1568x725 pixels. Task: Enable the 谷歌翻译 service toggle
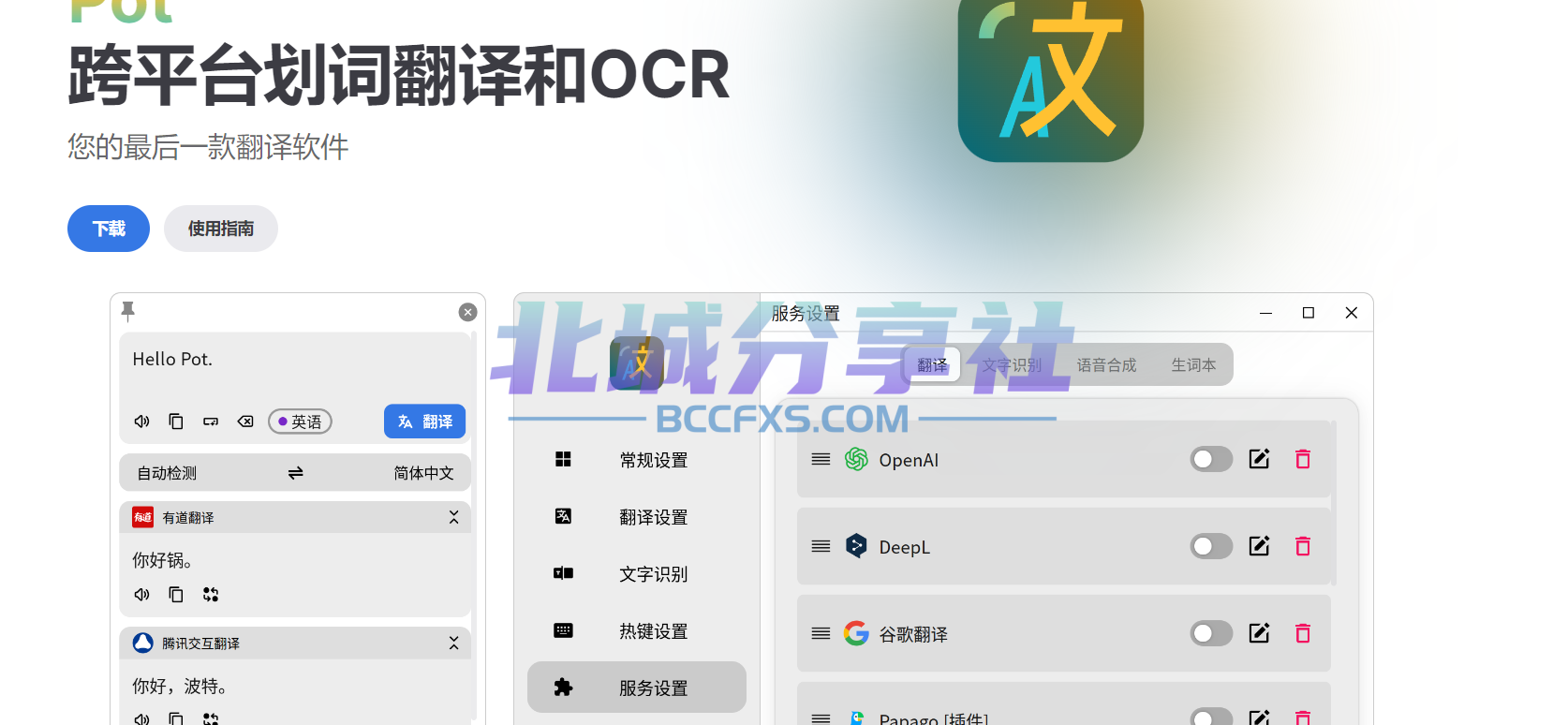pyautogui.click(x=1211, y=633)
